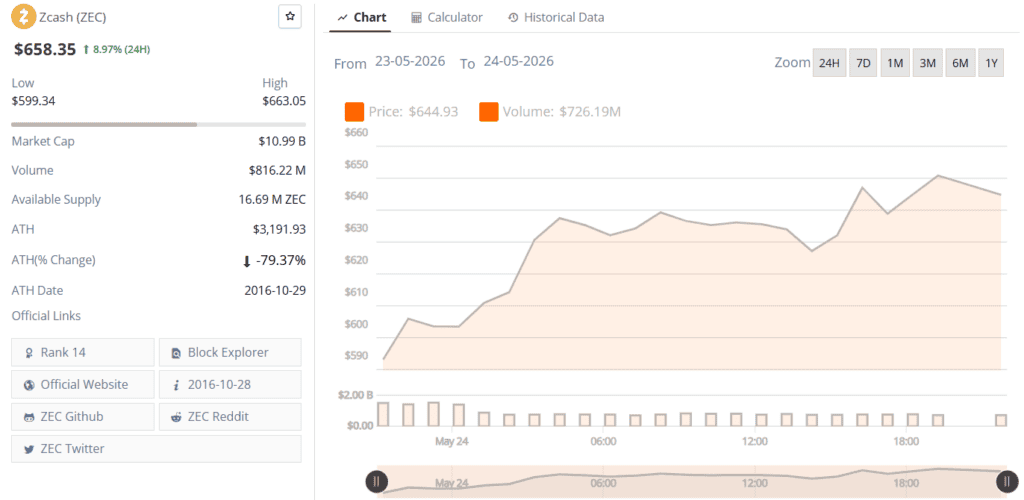This screenshot has height=500, width=1024.
Task: Set zoom to 3M
Action: 927,63
